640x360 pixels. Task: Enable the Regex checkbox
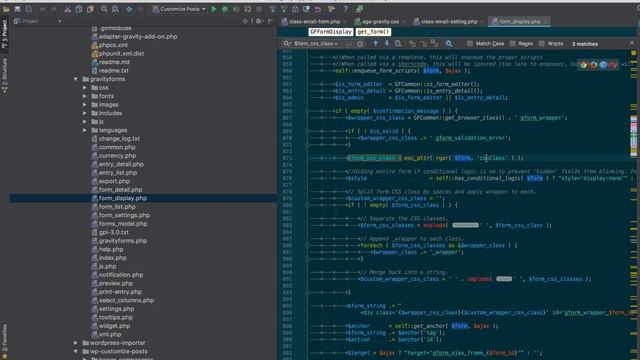513,44
